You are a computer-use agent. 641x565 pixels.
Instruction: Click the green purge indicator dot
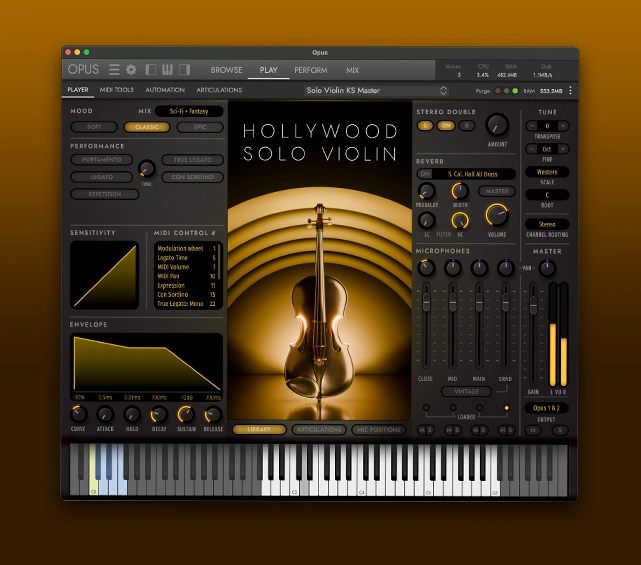point(515,91)
